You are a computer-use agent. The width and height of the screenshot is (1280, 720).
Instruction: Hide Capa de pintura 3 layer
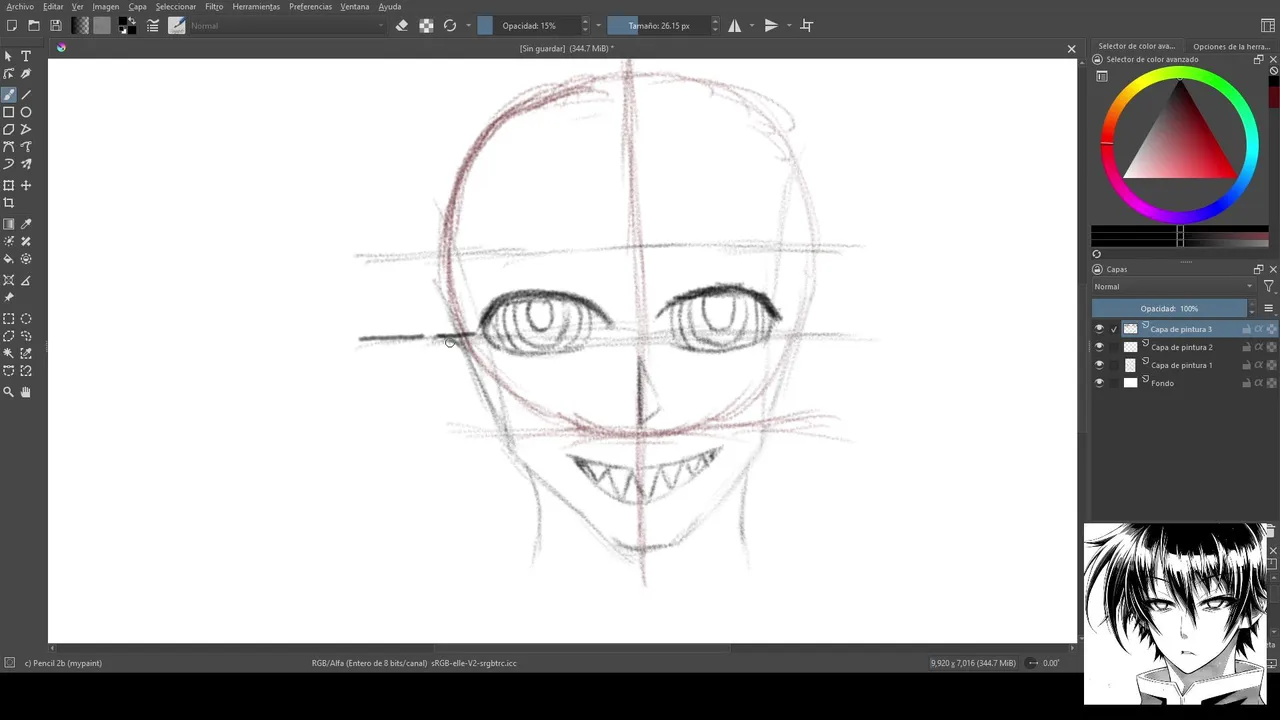tap(1099, 329)
